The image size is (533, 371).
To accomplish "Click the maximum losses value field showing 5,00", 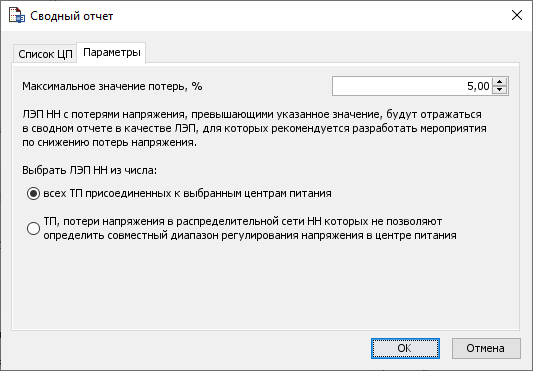I will click(x=412, y=86).
